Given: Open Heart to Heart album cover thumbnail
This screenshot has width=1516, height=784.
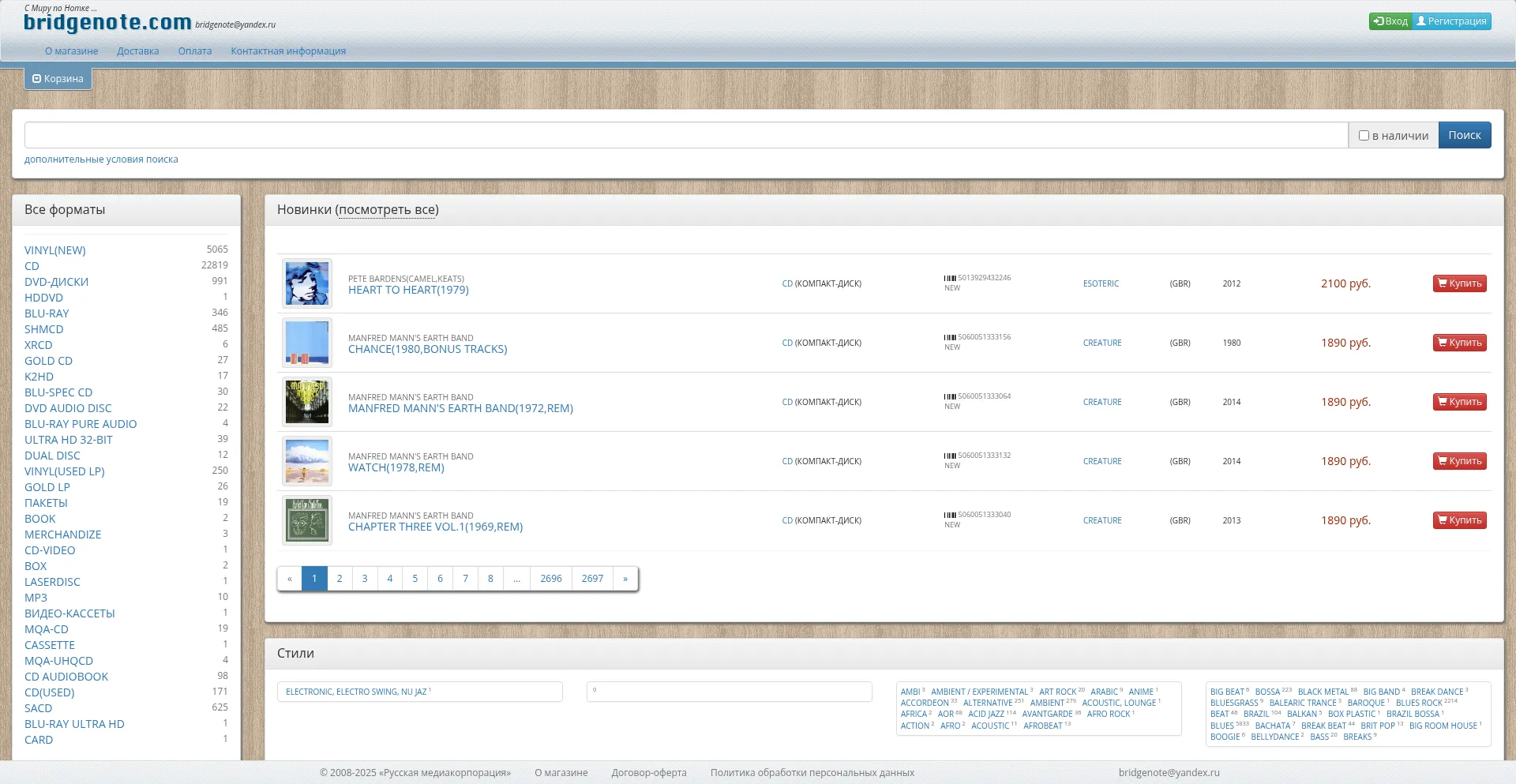Looking at the screenshot, I should tap(307, 283).
